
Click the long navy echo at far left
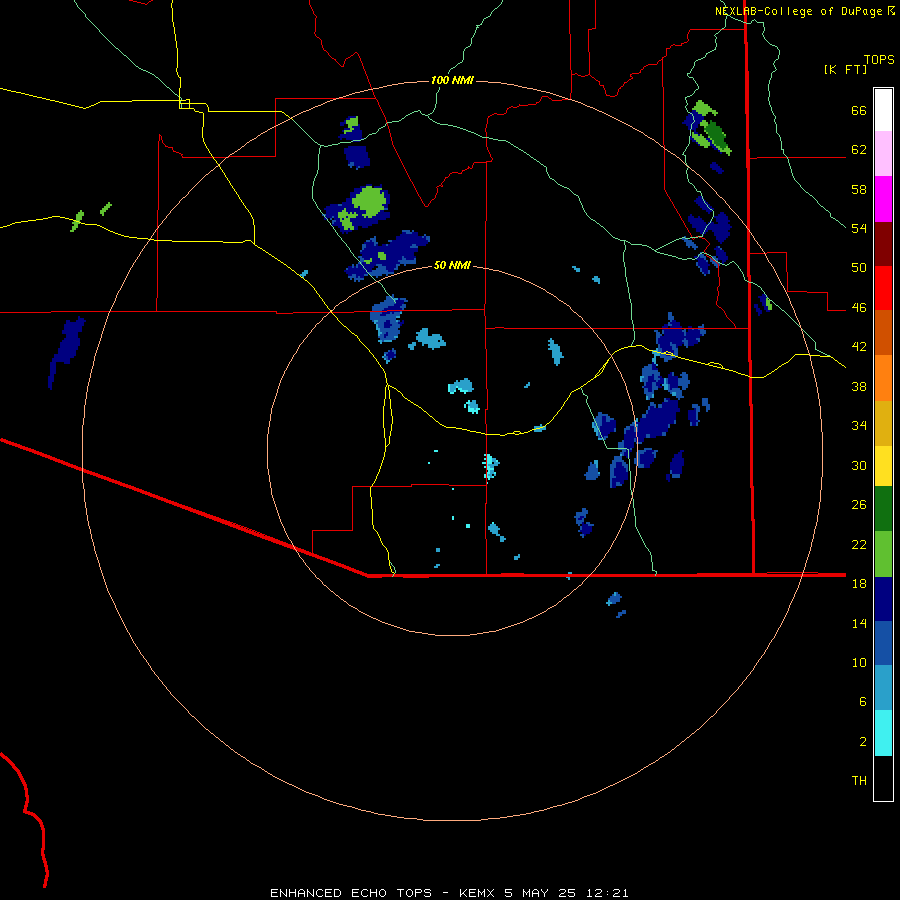(67, 351)
